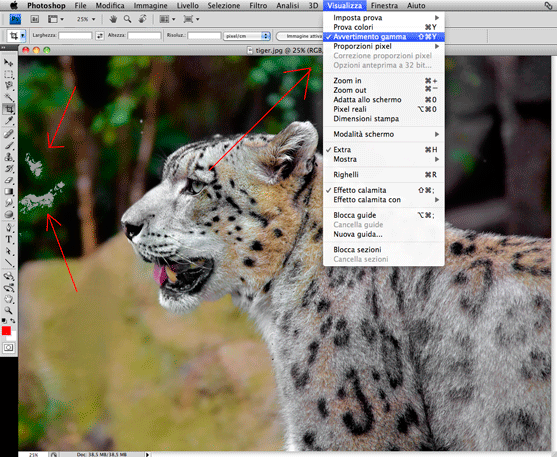Disable Effetto calamita snapping
This screenshot has height=457, width=557.
coord(384,190)
